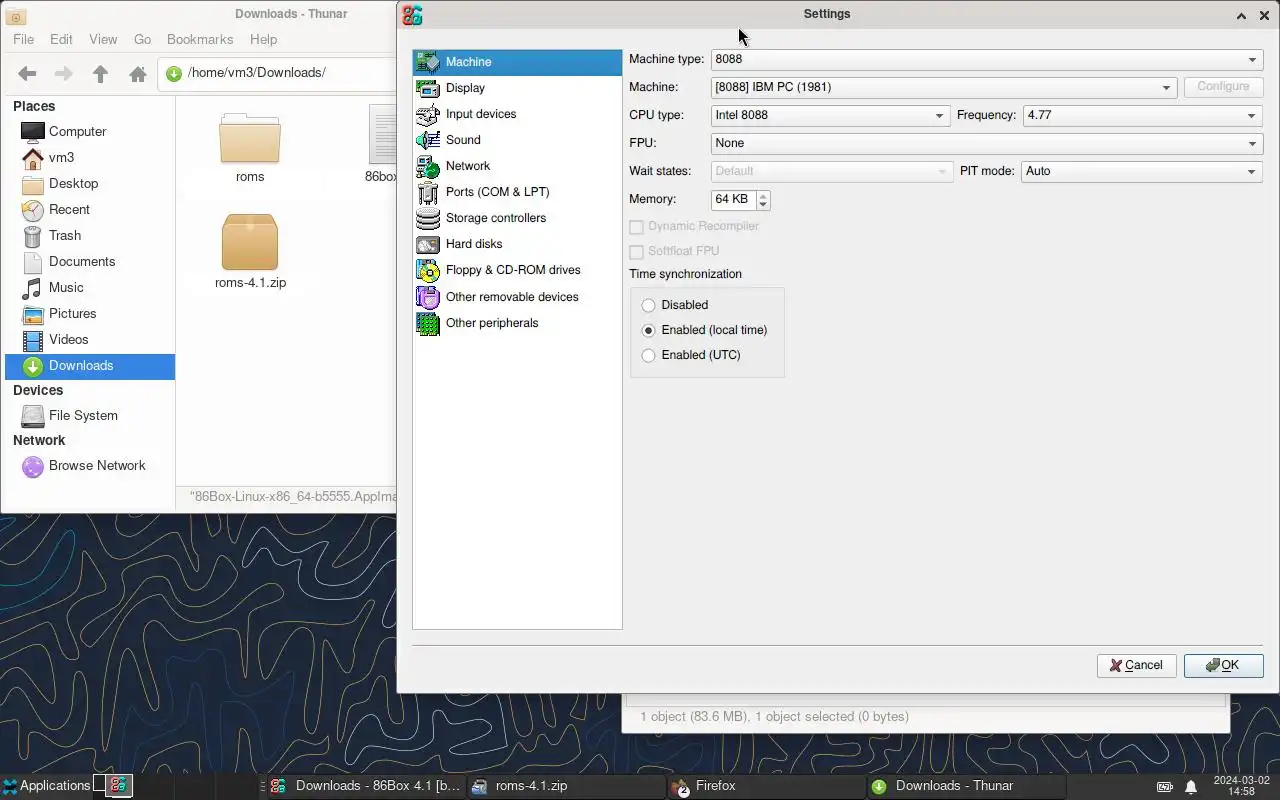Open the Applications menu in panel
The height and width of the screenshot is (800, 1280).
click(x=46, y=786)
